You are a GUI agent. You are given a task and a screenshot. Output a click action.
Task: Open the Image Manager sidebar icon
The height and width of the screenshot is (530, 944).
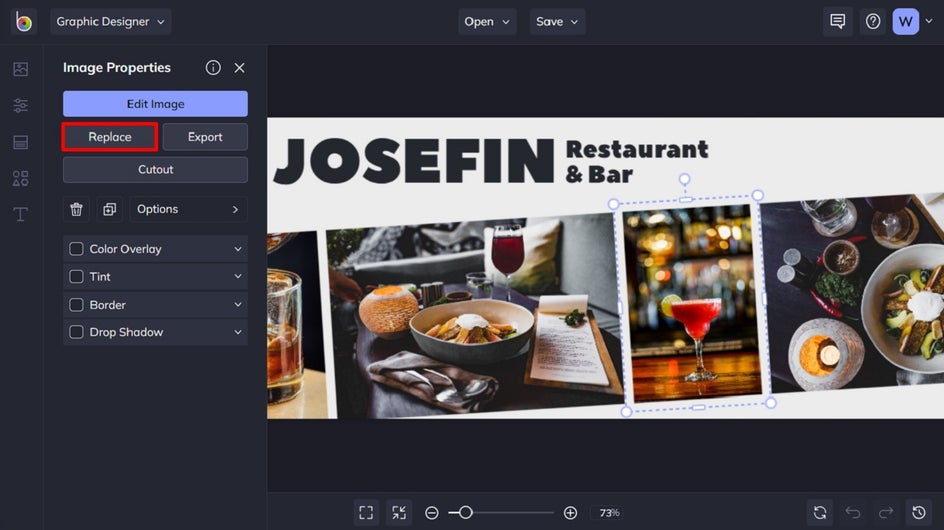(x=20, y=69)
